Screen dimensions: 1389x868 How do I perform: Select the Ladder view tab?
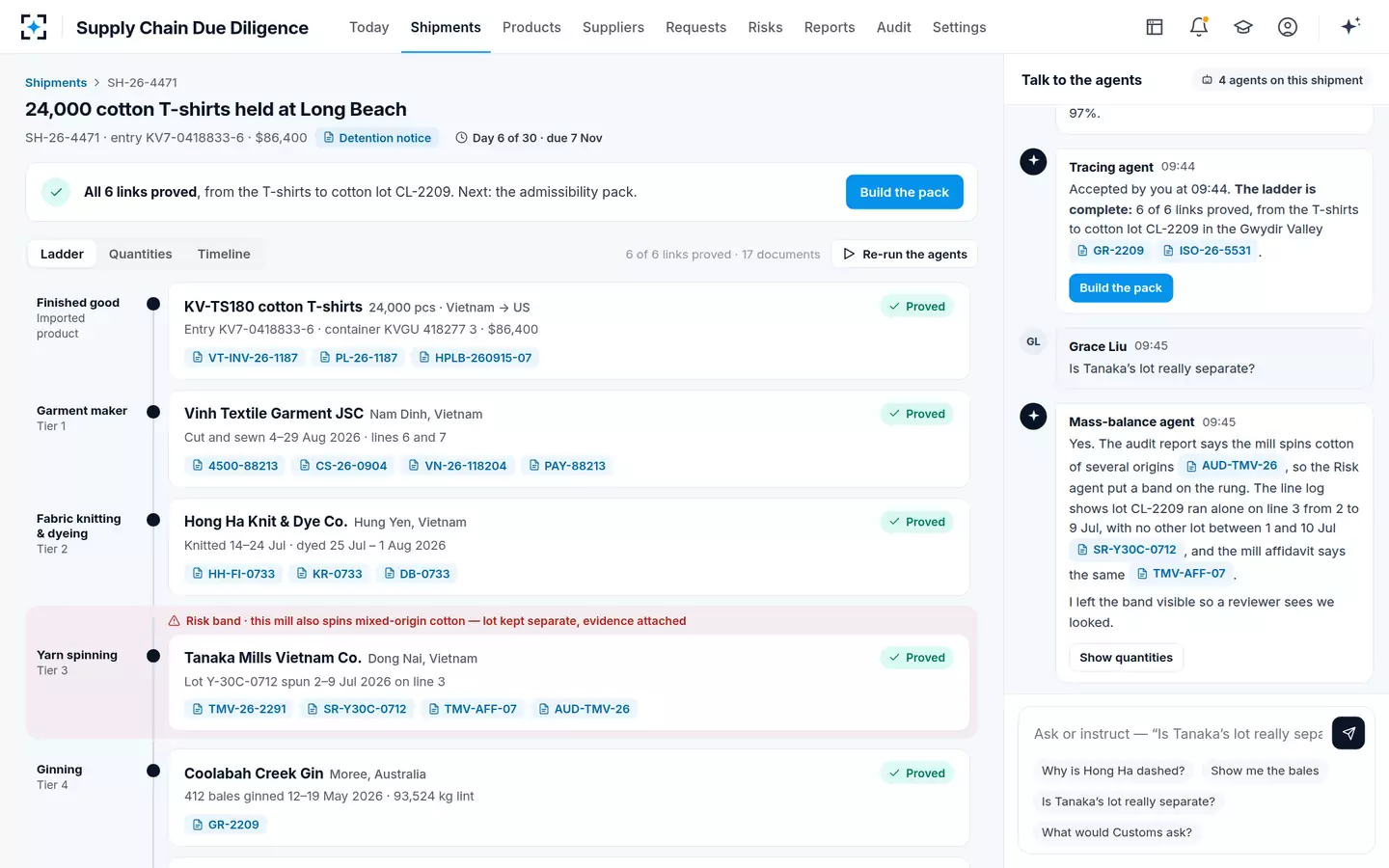62,254
